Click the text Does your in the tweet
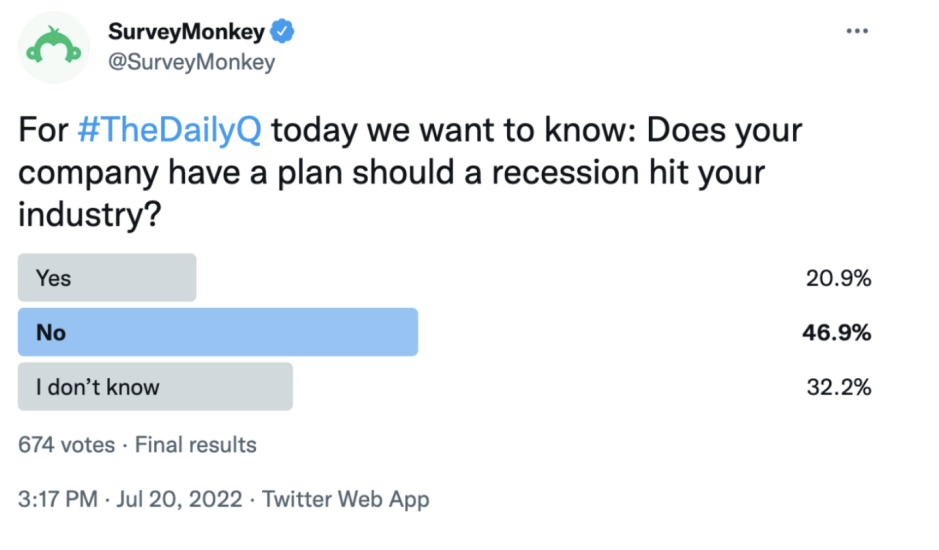 (x=724, y=130)
